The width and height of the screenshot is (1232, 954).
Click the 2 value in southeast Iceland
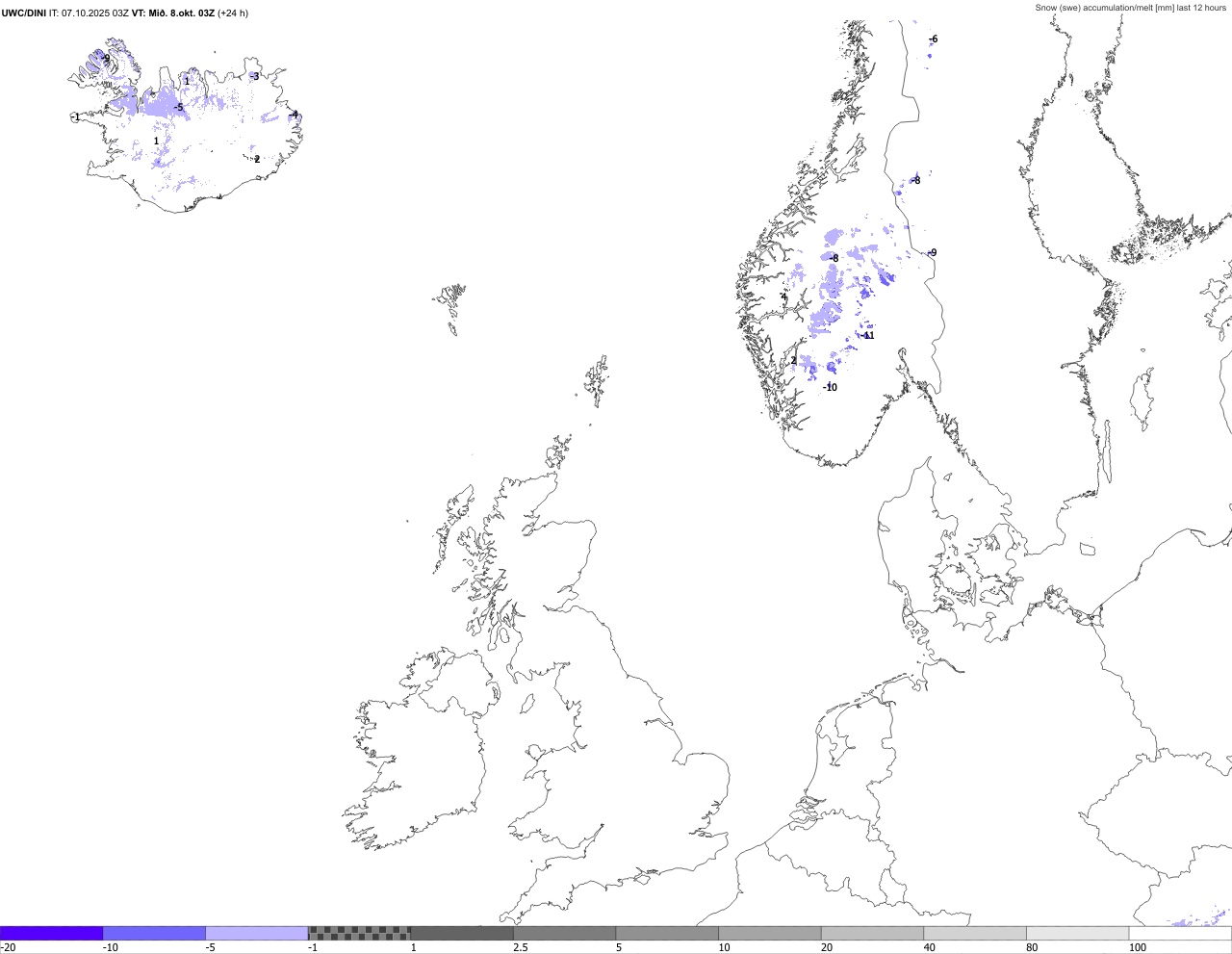(257, 160)
